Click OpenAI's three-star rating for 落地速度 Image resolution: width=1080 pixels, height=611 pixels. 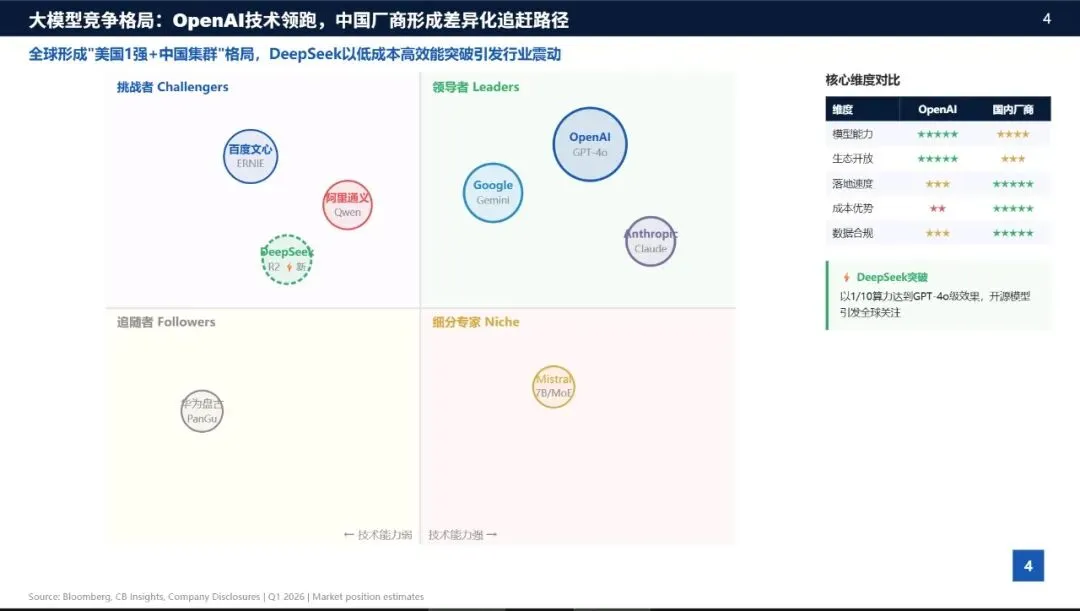(937, 184)
